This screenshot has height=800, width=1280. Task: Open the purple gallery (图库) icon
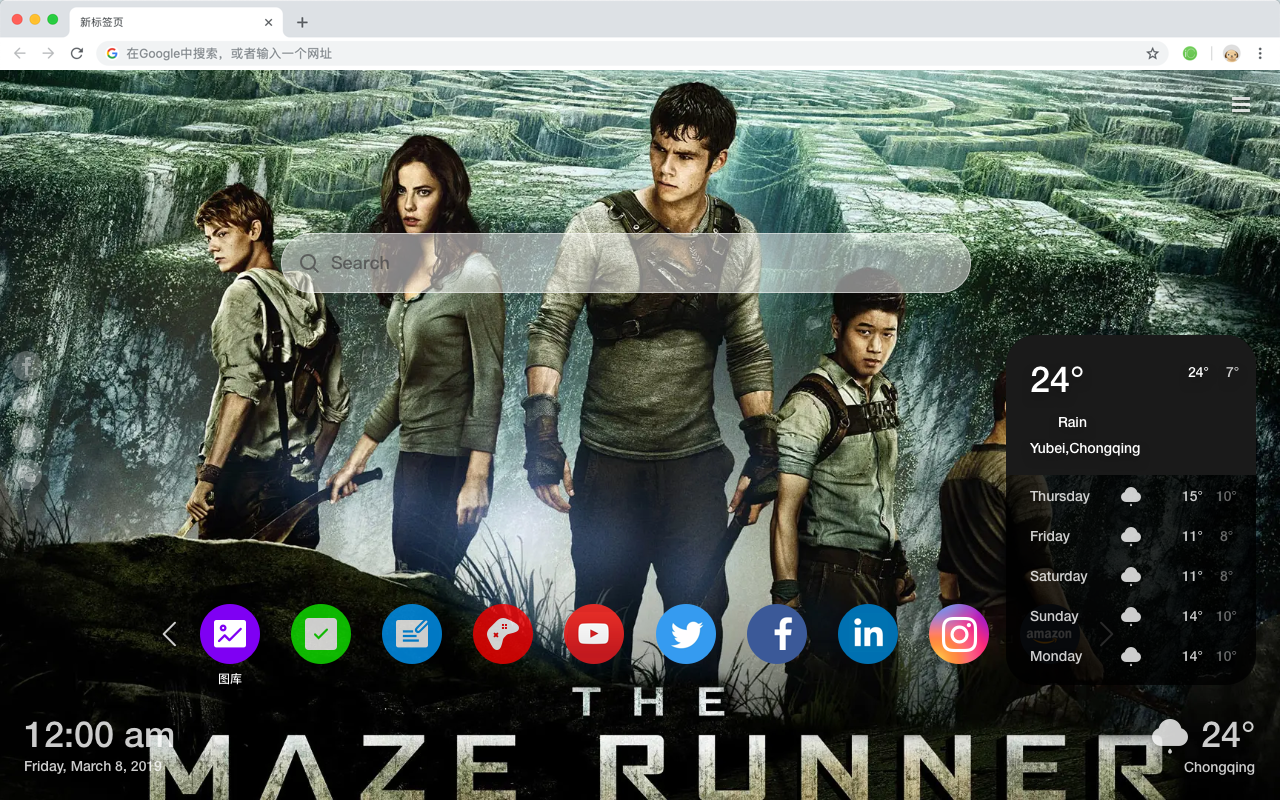point(230,634)
